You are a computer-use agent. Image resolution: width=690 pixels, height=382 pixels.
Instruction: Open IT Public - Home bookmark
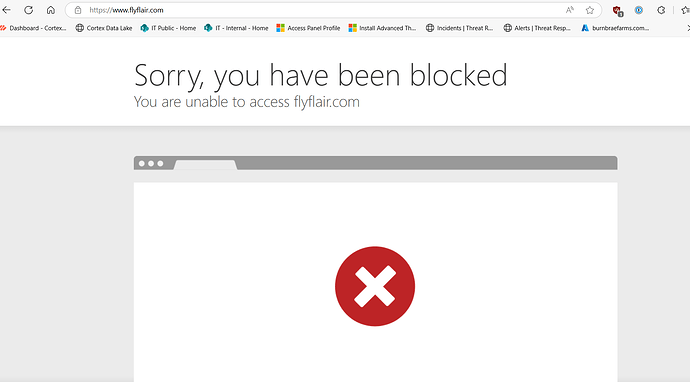tap(168, 28)
